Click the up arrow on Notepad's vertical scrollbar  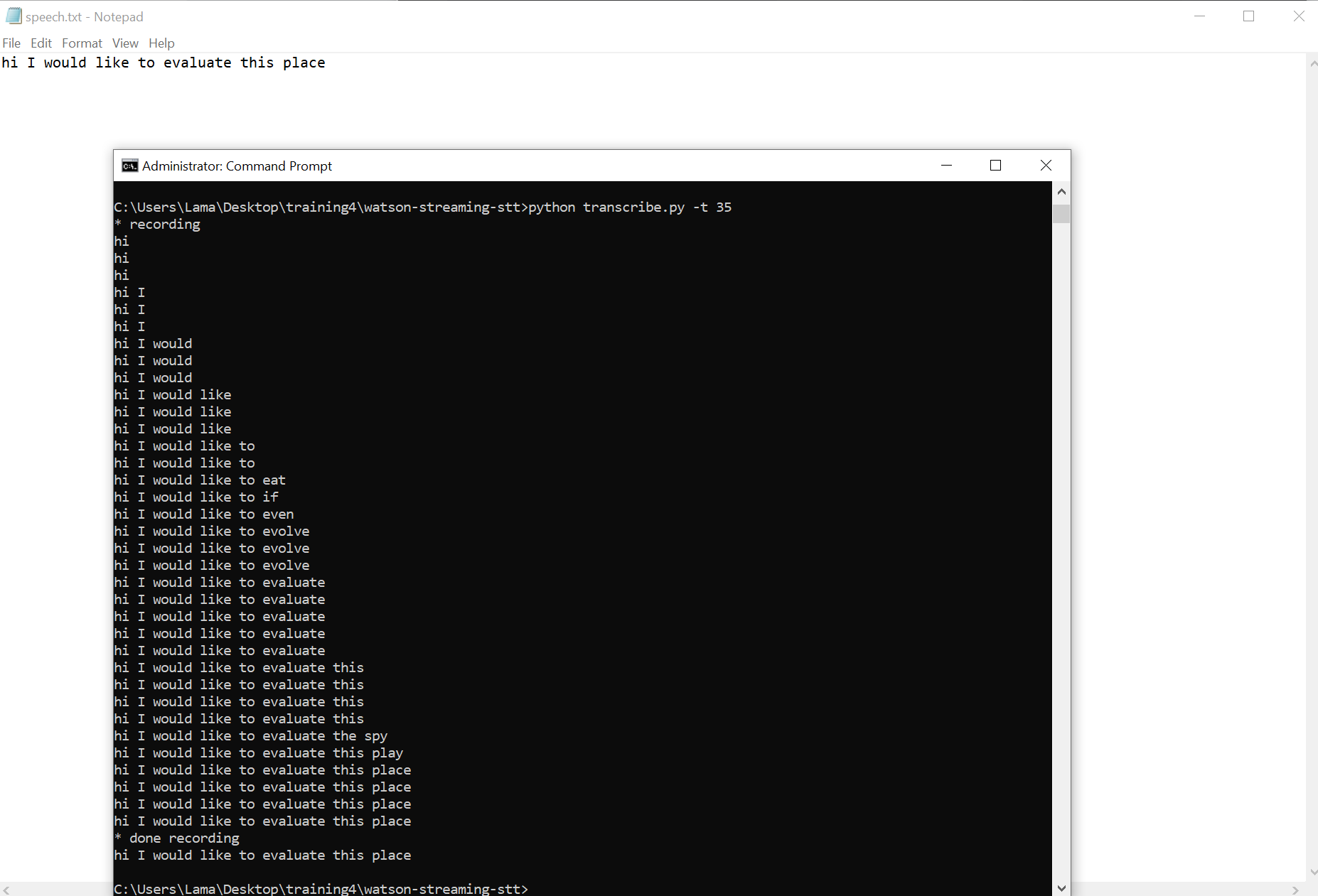(1312, 64)
